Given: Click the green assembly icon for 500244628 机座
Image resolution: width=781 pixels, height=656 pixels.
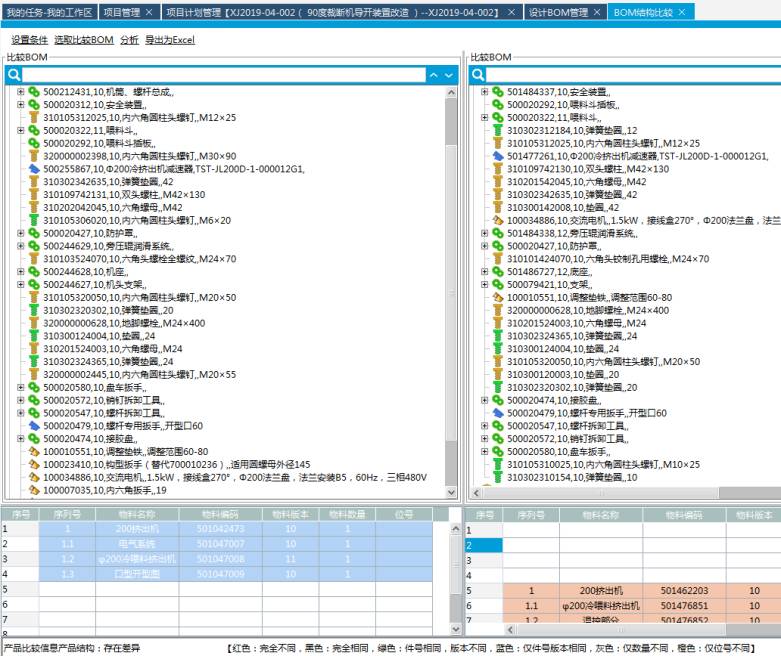Looking at the screenshot, I should [x=33, y=271].
